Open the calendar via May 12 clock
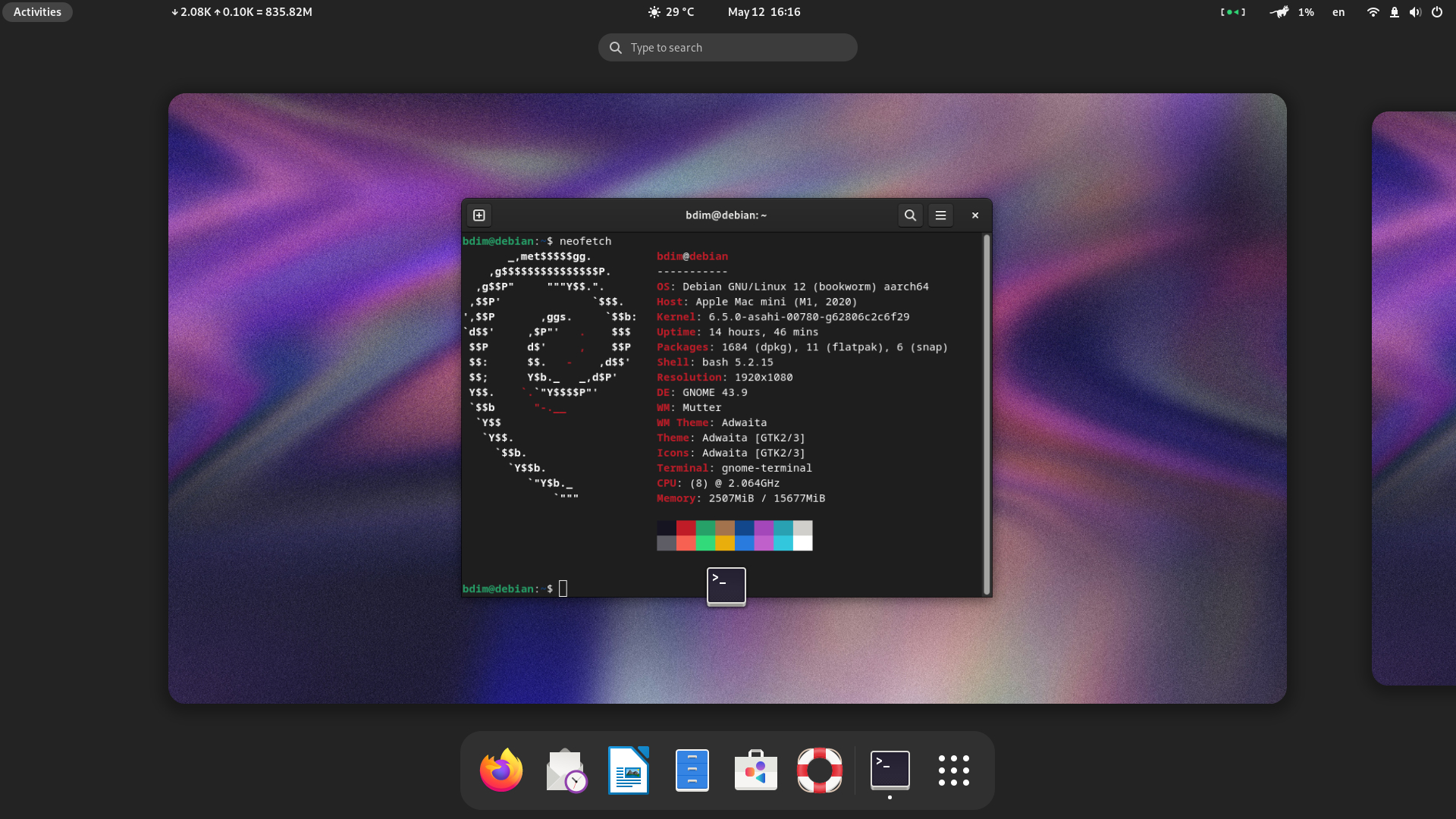The image size is (1456, 819). click(x=764, y=12)
